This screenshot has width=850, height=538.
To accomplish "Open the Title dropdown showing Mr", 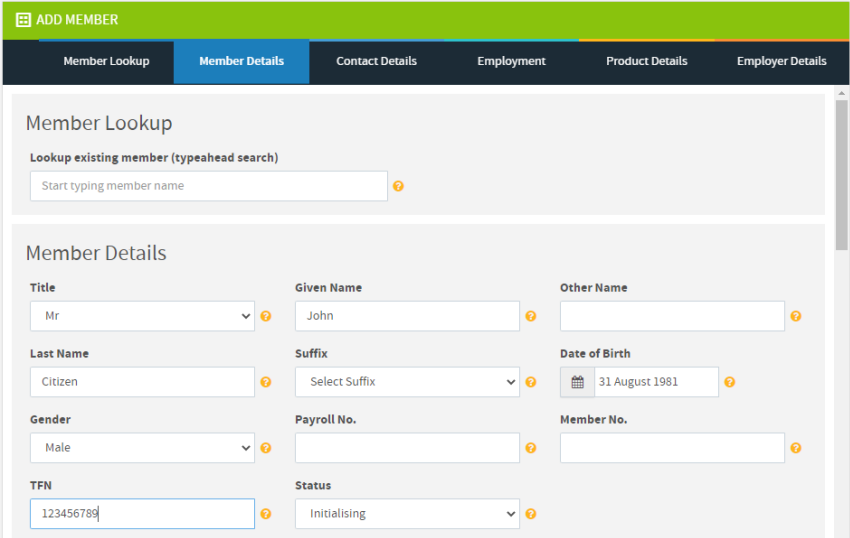I will pos(142,316).
